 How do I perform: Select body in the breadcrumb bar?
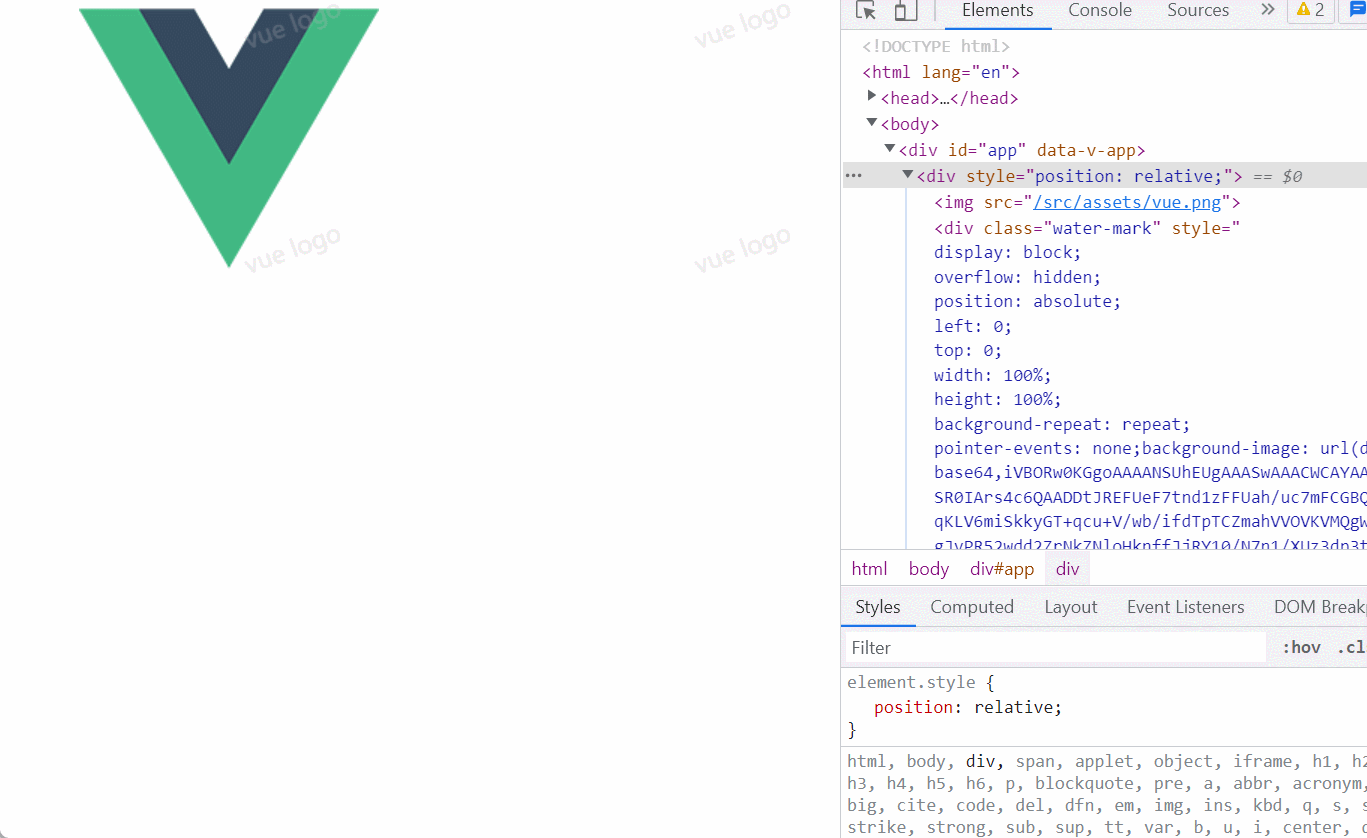929,569
